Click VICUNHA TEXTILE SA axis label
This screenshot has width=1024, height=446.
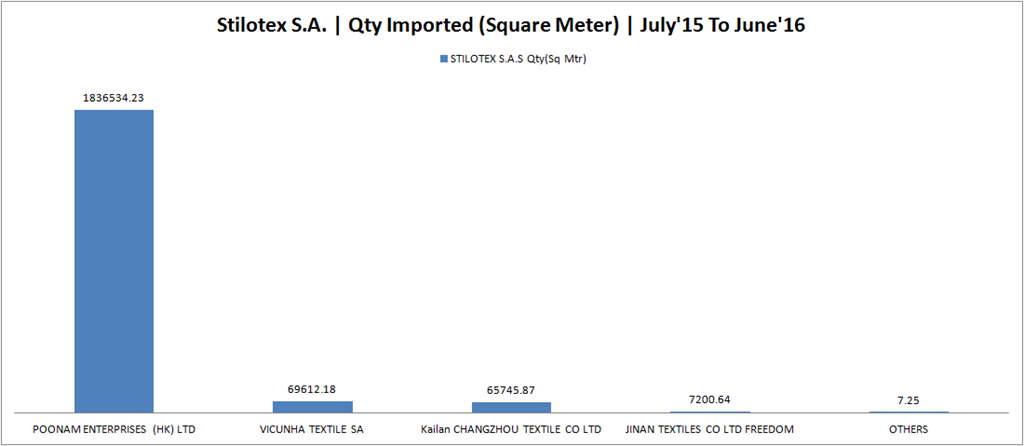[x=312, y=430]
